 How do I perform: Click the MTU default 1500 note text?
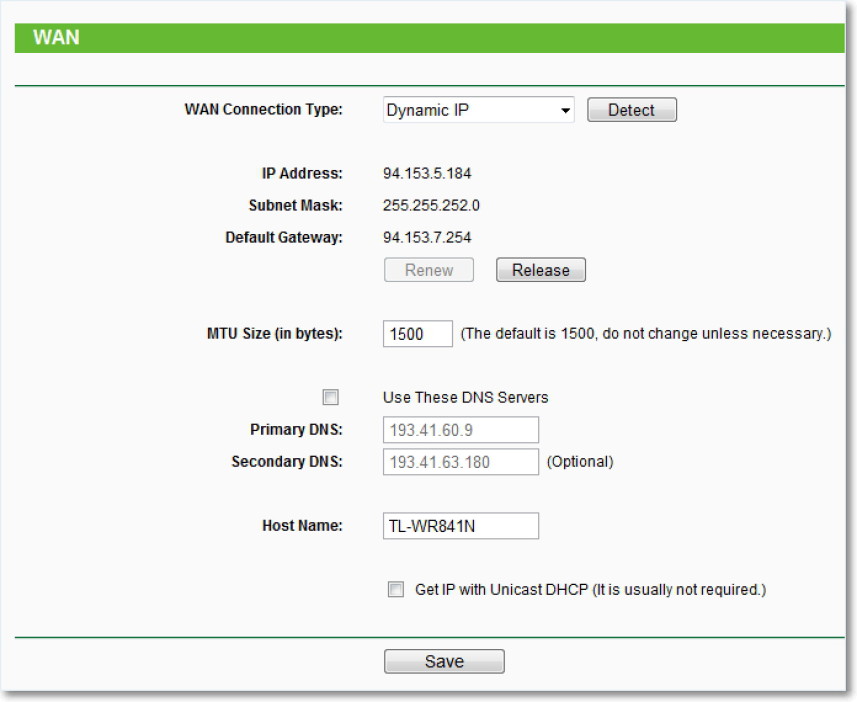pos(646,334)
